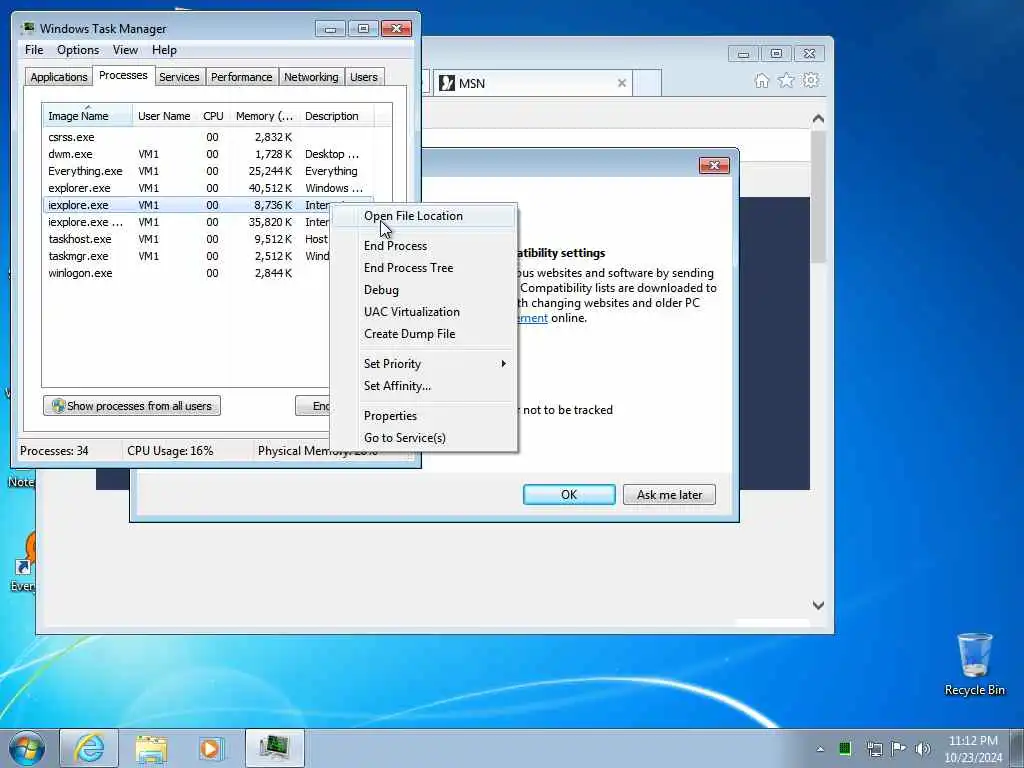Open Internet Explorer from the taskbar
Screen dimensions: 1024x768
(89, 748)
